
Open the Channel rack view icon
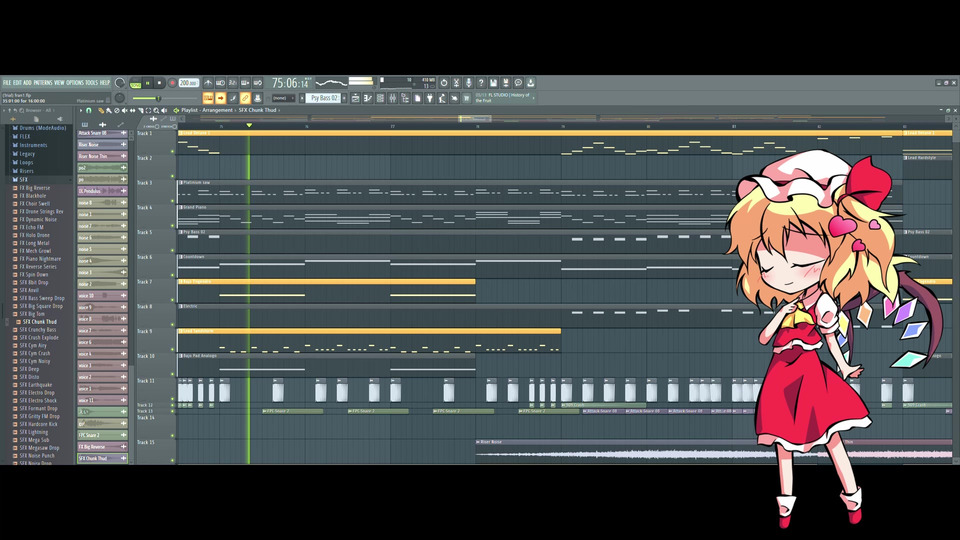(380, 98)
